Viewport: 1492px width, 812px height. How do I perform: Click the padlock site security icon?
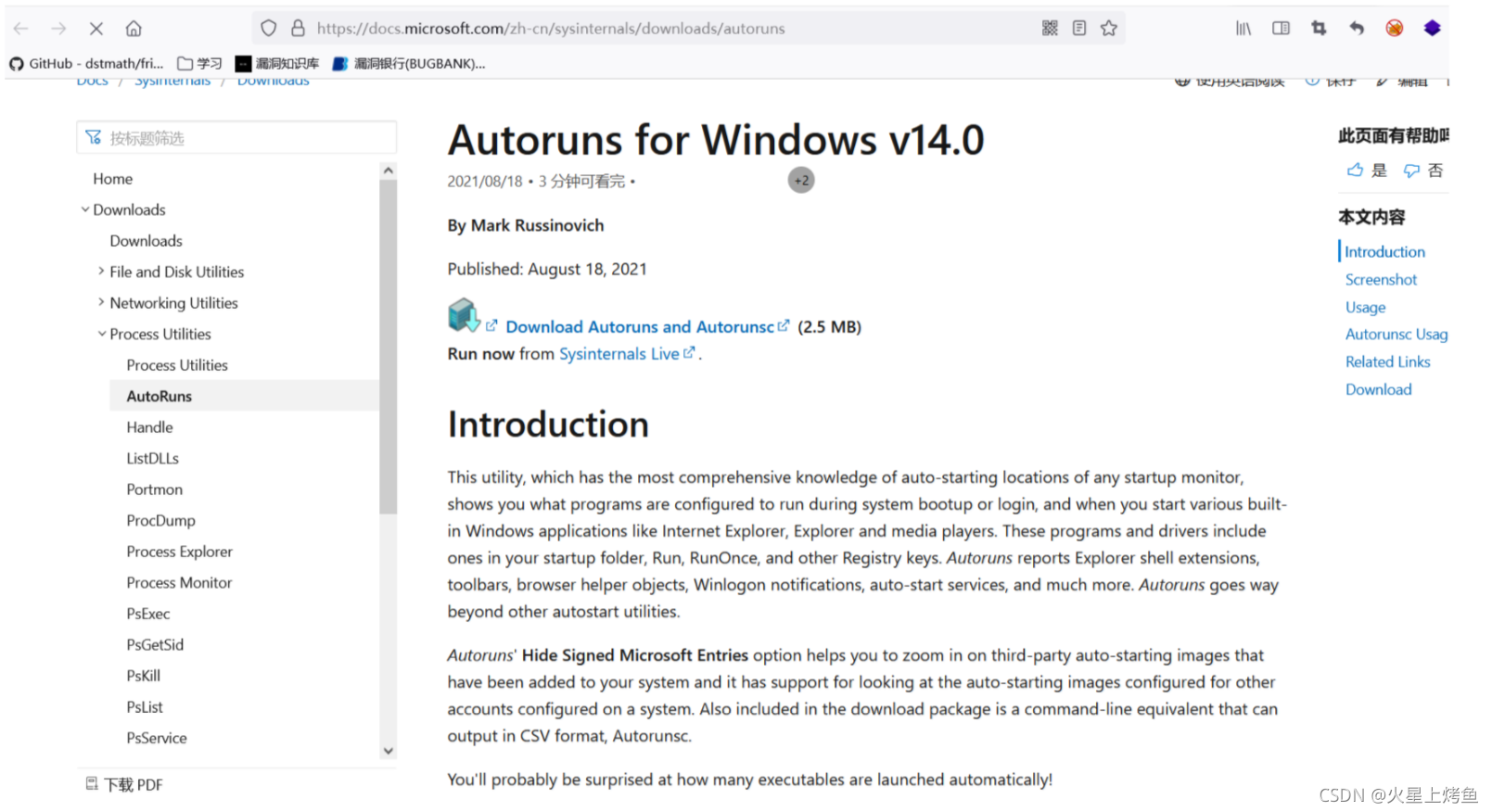(x=298, y=29)
